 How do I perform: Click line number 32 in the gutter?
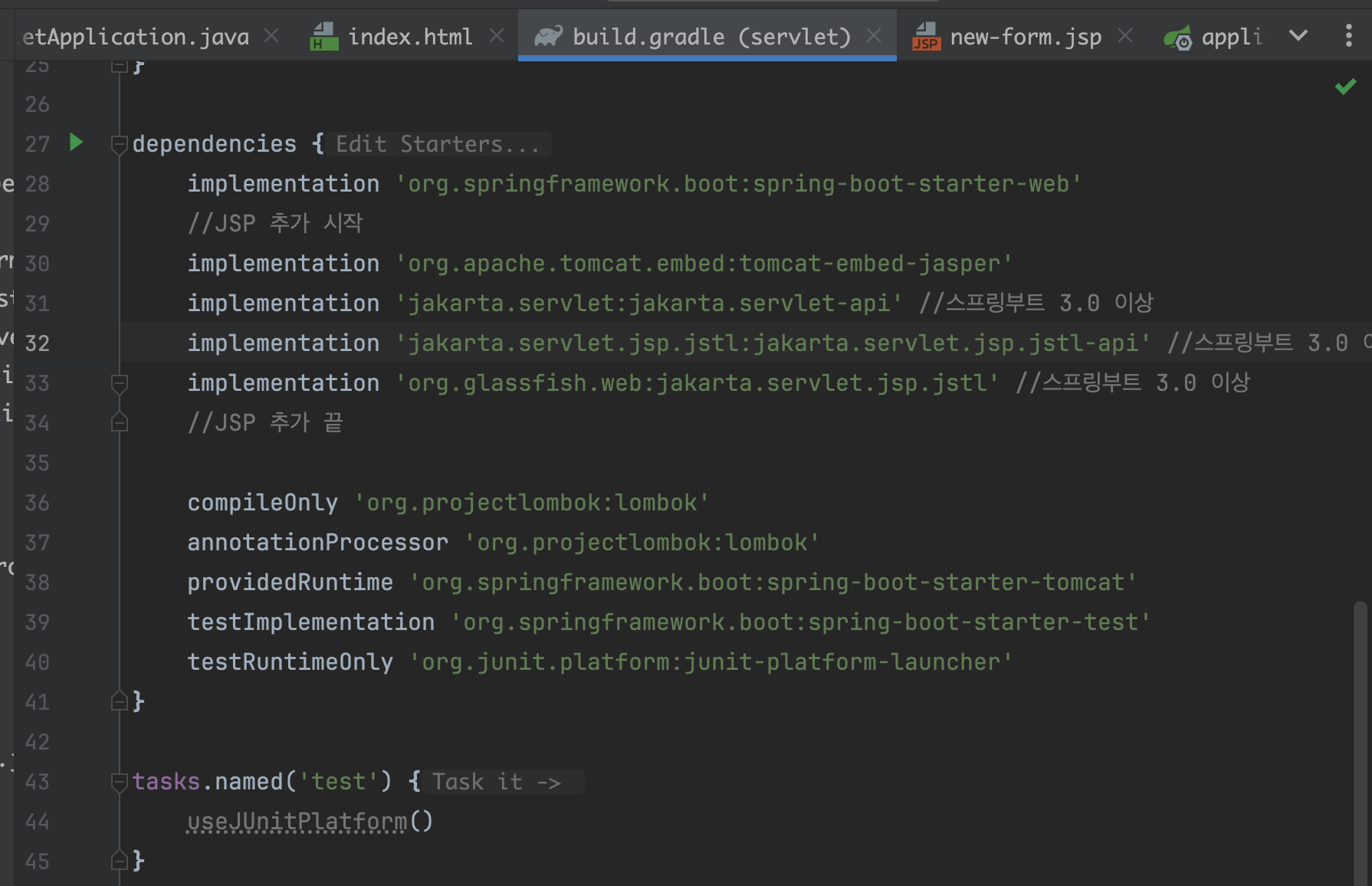point(37,343)
